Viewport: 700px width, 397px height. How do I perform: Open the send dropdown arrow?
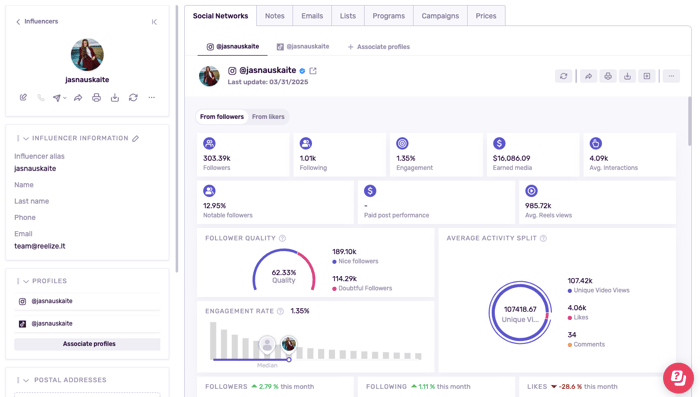click(x=65, y=98)
